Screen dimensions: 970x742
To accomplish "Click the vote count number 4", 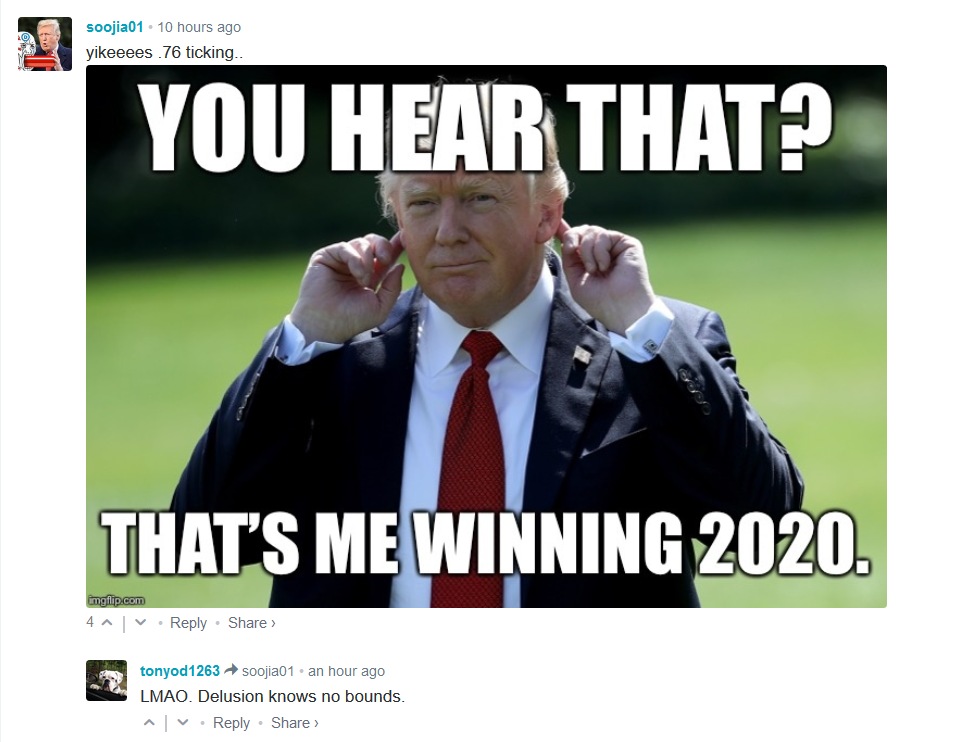I will click(x=90, y=622).
